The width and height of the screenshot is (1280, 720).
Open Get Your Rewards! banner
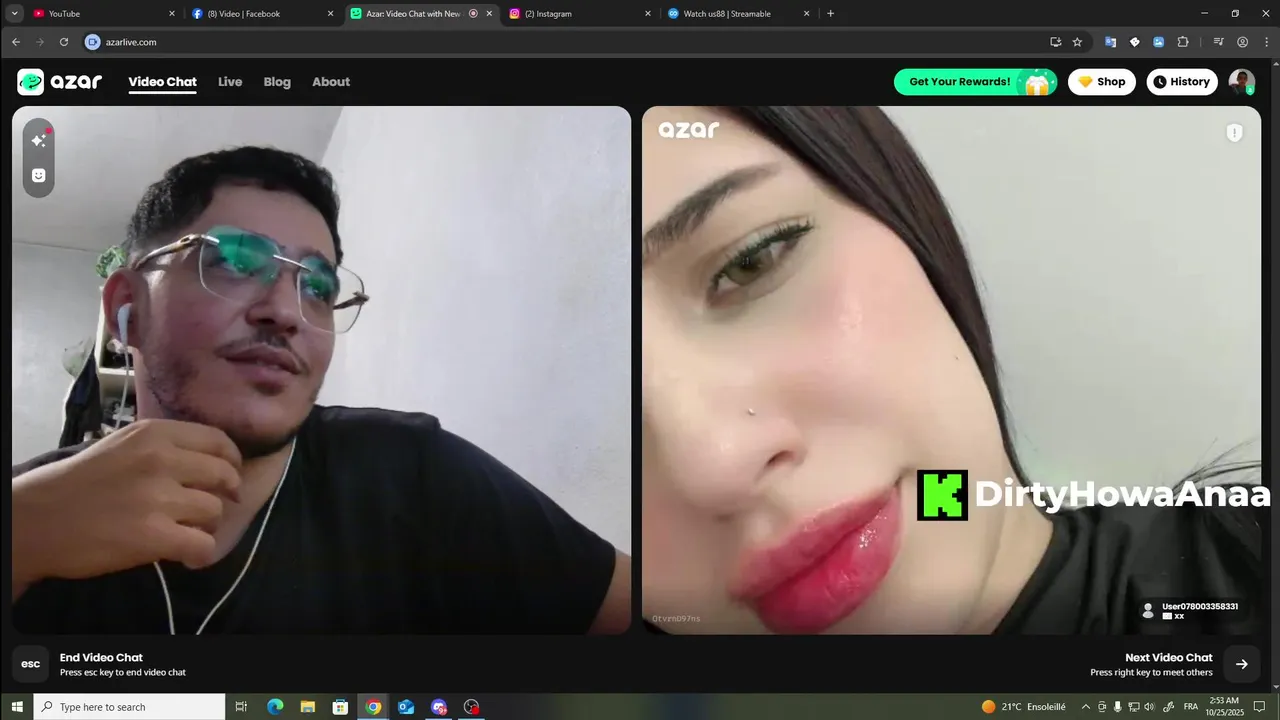tap(975, 82)
